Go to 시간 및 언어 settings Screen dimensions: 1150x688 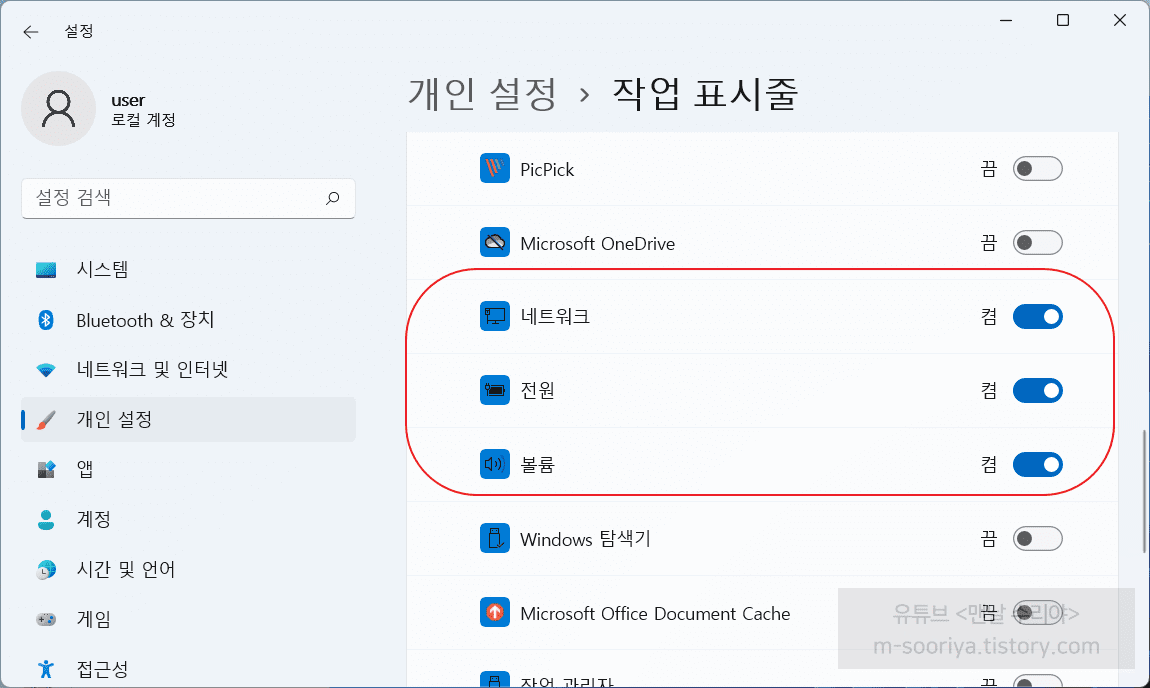pos(188,569)
